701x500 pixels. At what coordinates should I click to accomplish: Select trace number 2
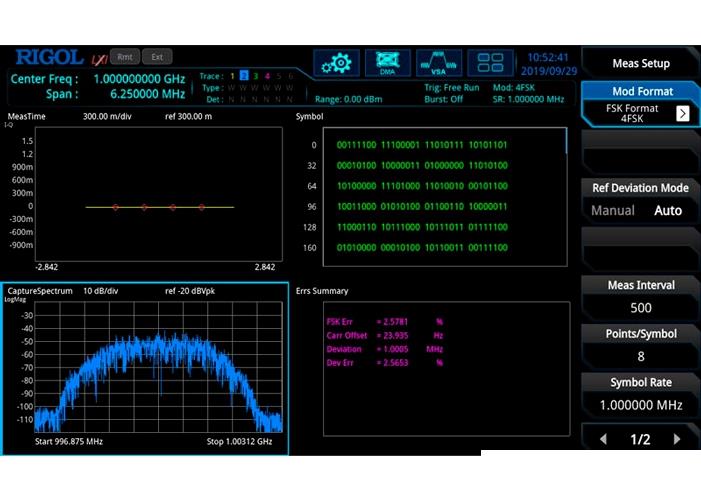244,76
